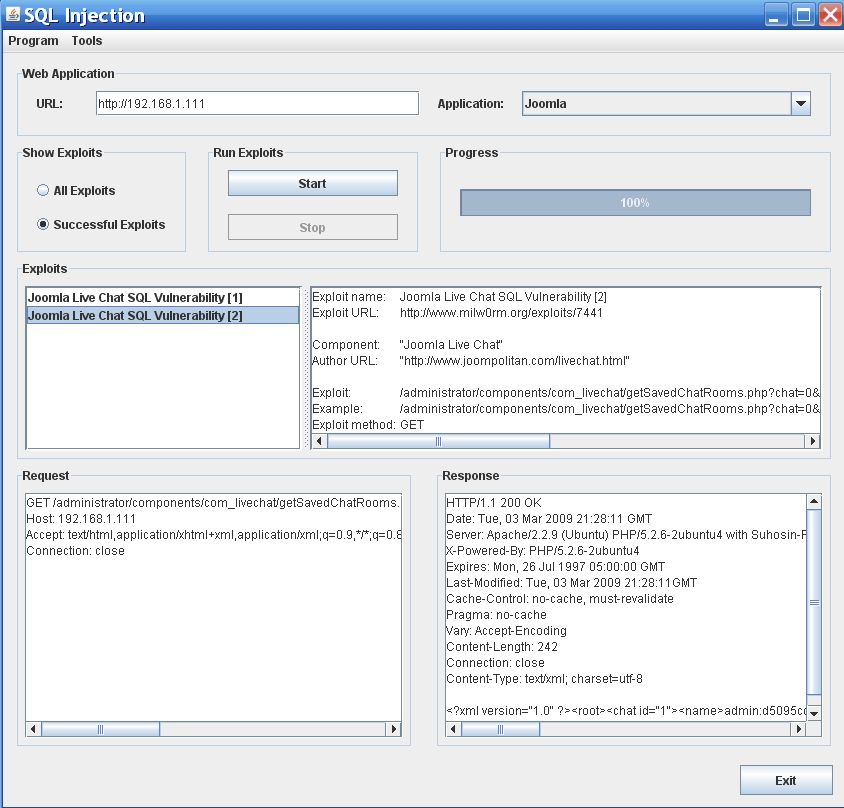Viewport: 844px width, 808px height.
Task: Open the Tools menu
Action: click(87, 41)
